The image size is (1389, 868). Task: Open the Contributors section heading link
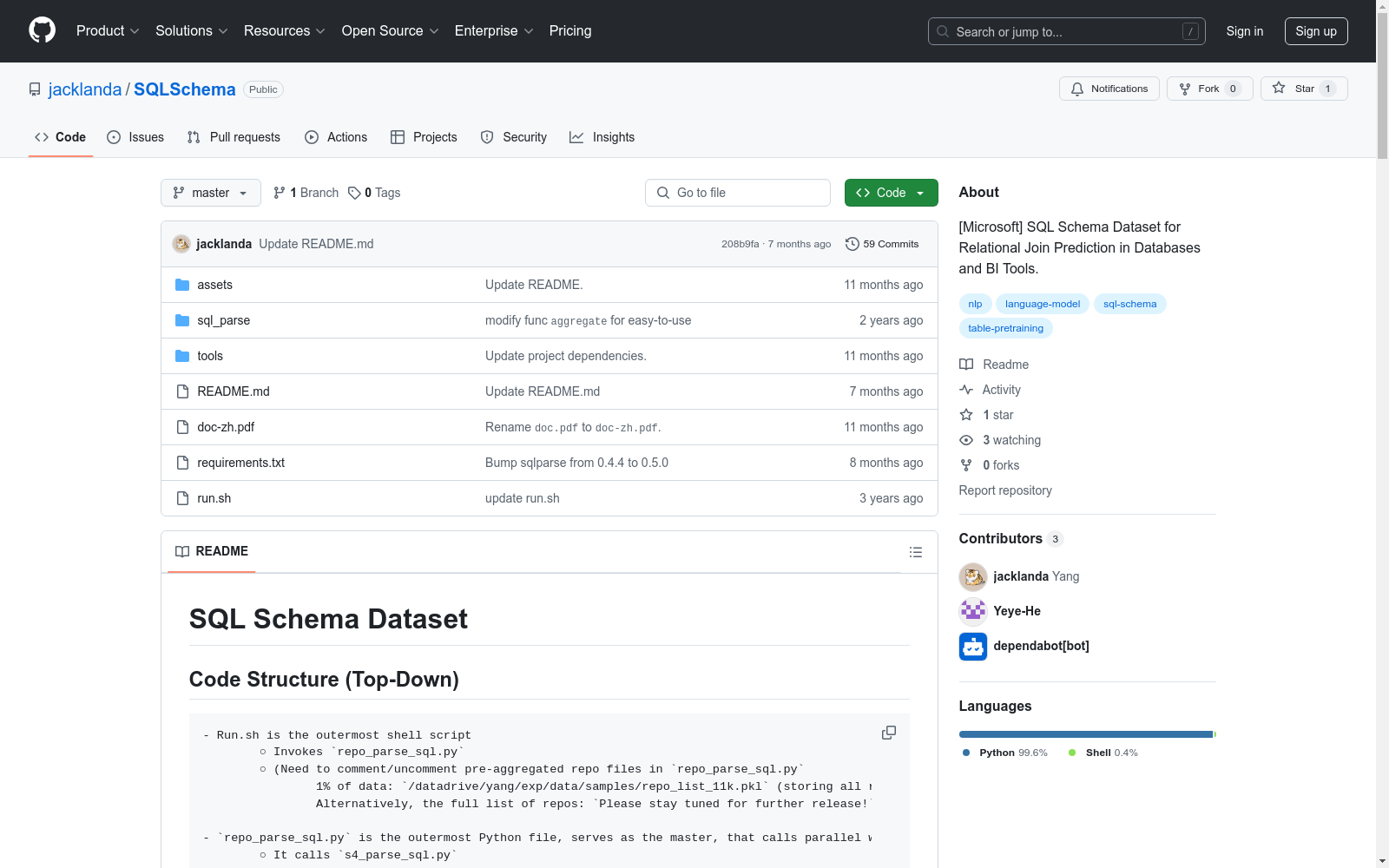coord(1010,539)
